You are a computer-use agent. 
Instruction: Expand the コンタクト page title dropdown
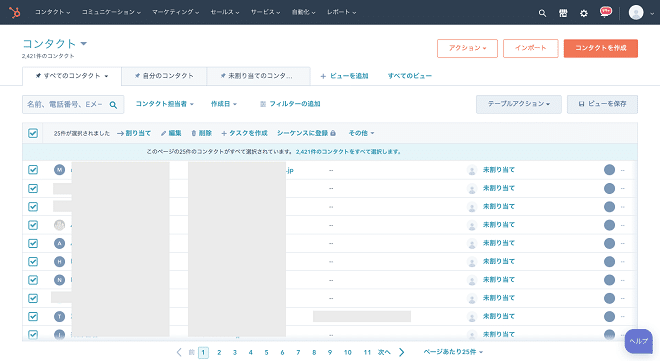(x=54, y=43)
